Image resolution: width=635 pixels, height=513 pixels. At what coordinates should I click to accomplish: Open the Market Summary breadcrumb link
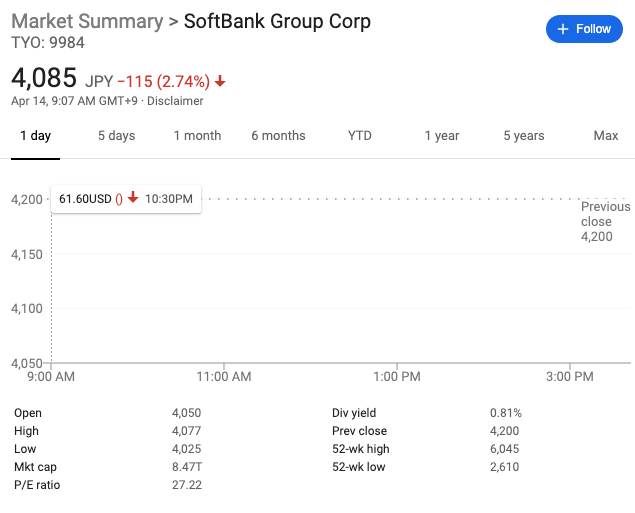pos(87,21)
